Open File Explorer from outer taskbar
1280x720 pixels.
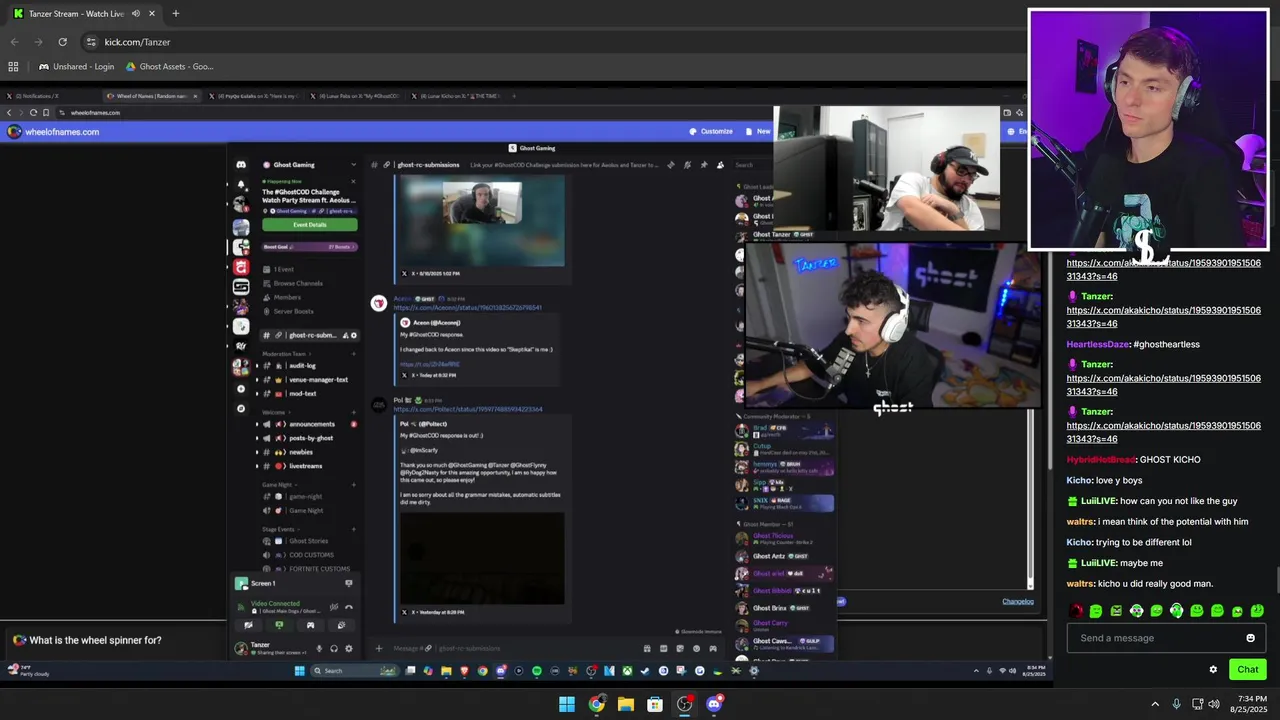pos(625,704)
